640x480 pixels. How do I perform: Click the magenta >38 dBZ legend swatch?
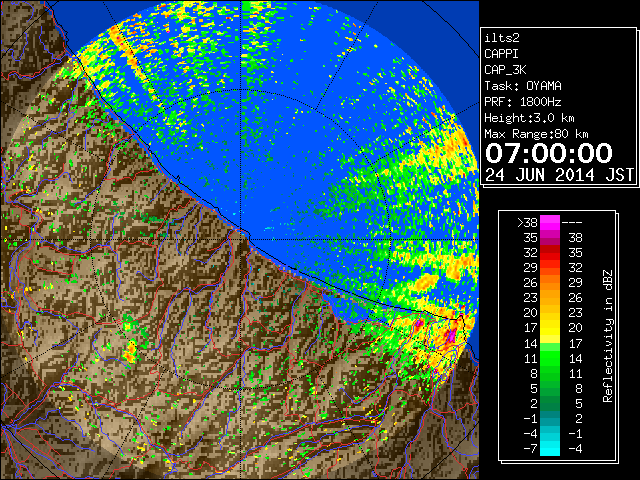[x=550, y=222]
